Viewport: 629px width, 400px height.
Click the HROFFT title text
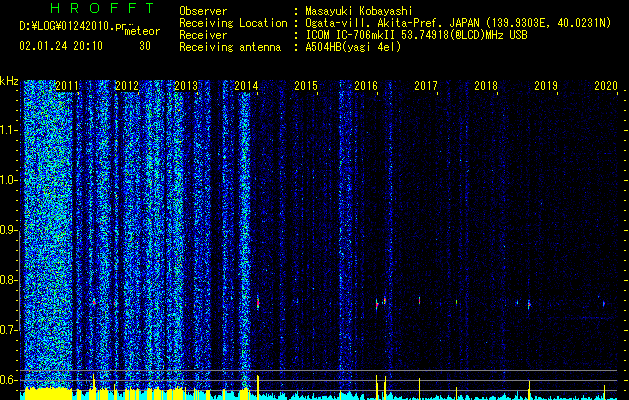point(102,8)
